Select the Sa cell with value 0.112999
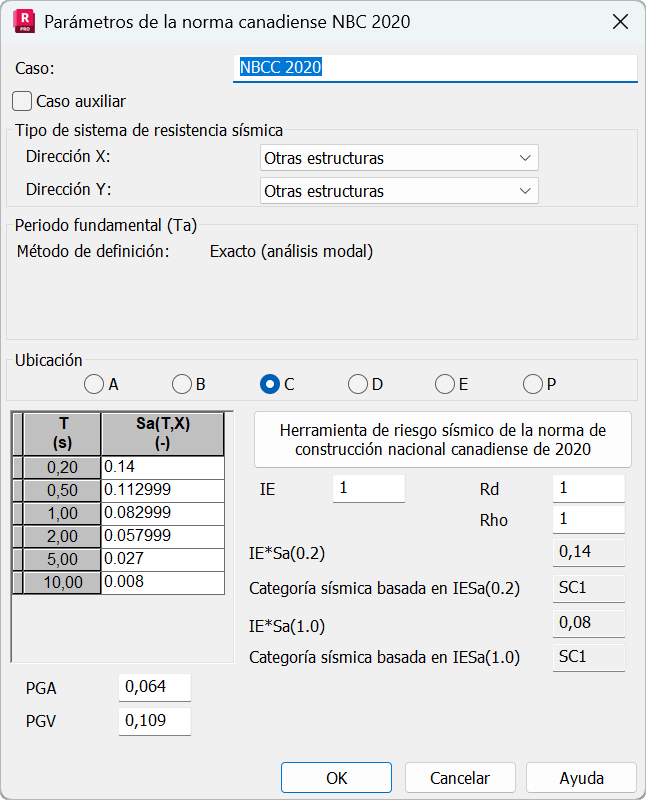This screenshot has height=800, width=646. 163,490
